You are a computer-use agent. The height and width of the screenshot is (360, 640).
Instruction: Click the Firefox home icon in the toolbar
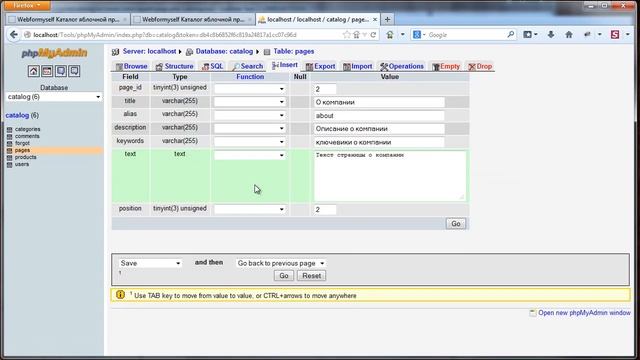(569, 35)
